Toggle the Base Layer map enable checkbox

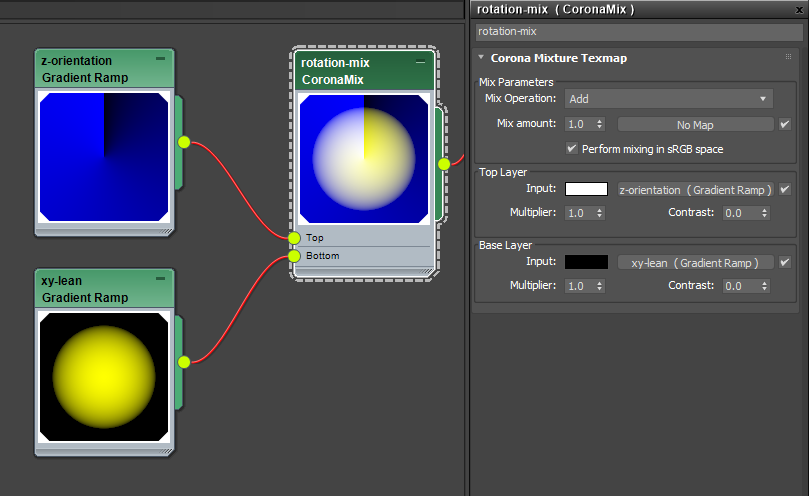tap(785, 262)
